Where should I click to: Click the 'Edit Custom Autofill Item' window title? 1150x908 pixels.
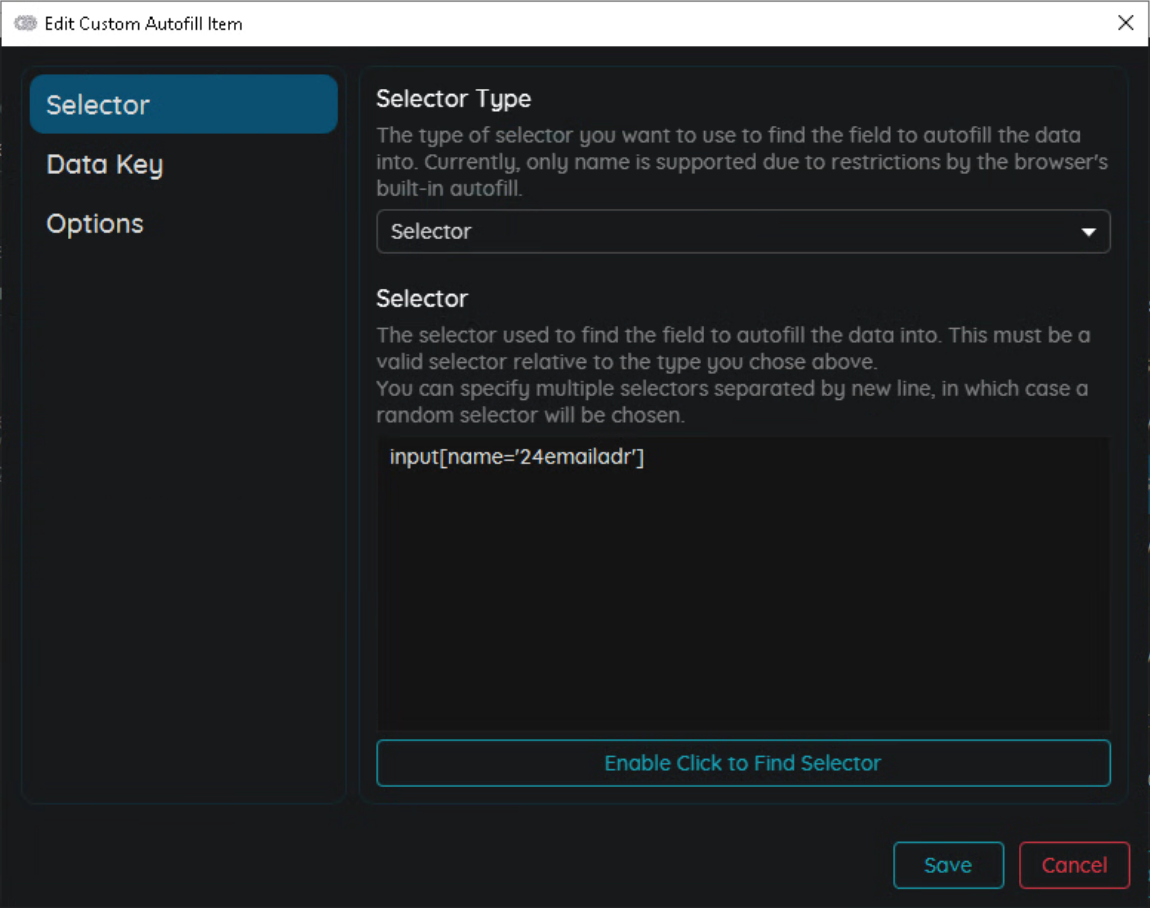143,23
